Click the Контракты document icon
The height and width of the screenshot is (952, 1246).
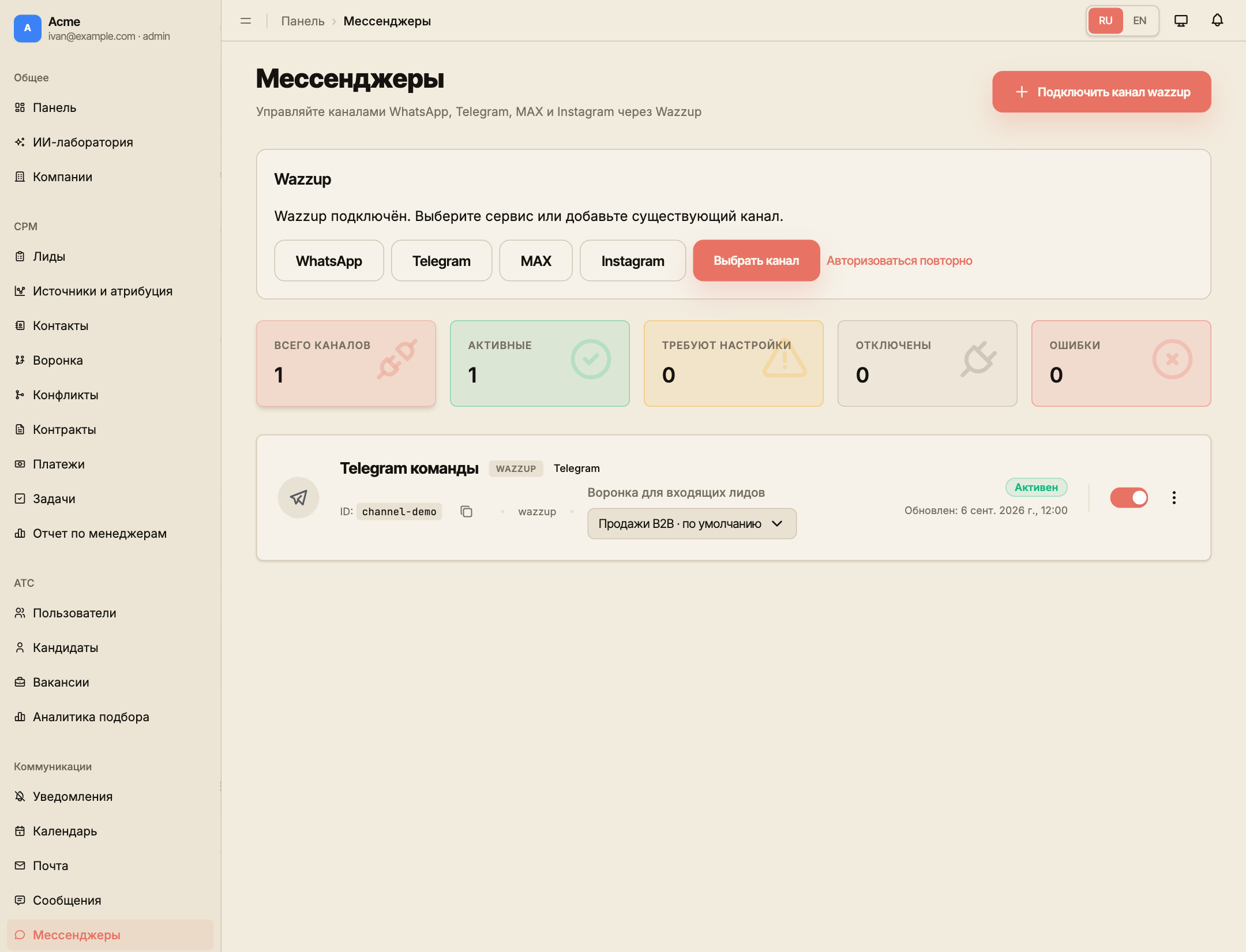tap(20, 429)
